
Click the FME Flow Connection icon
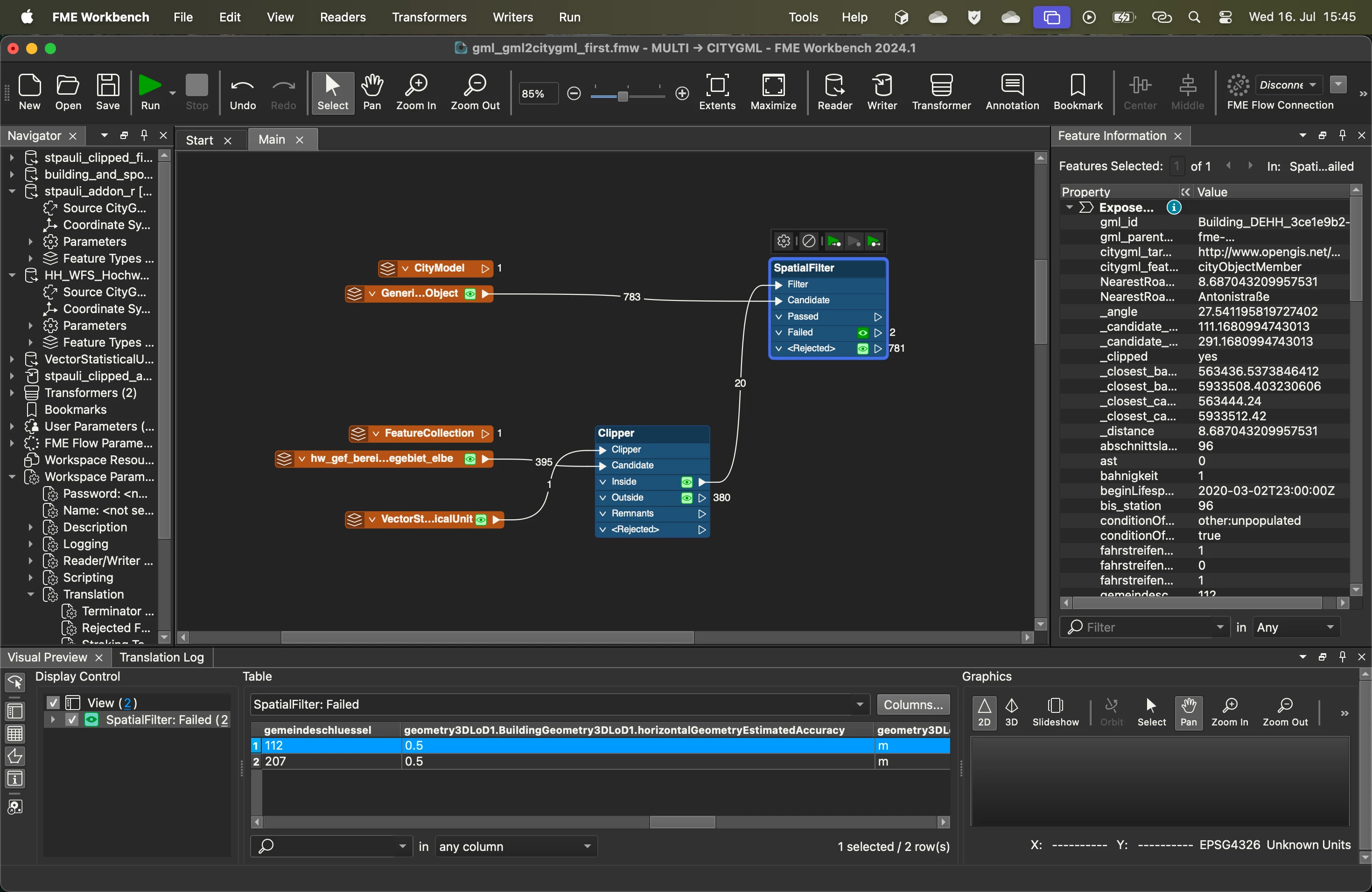1238,85
